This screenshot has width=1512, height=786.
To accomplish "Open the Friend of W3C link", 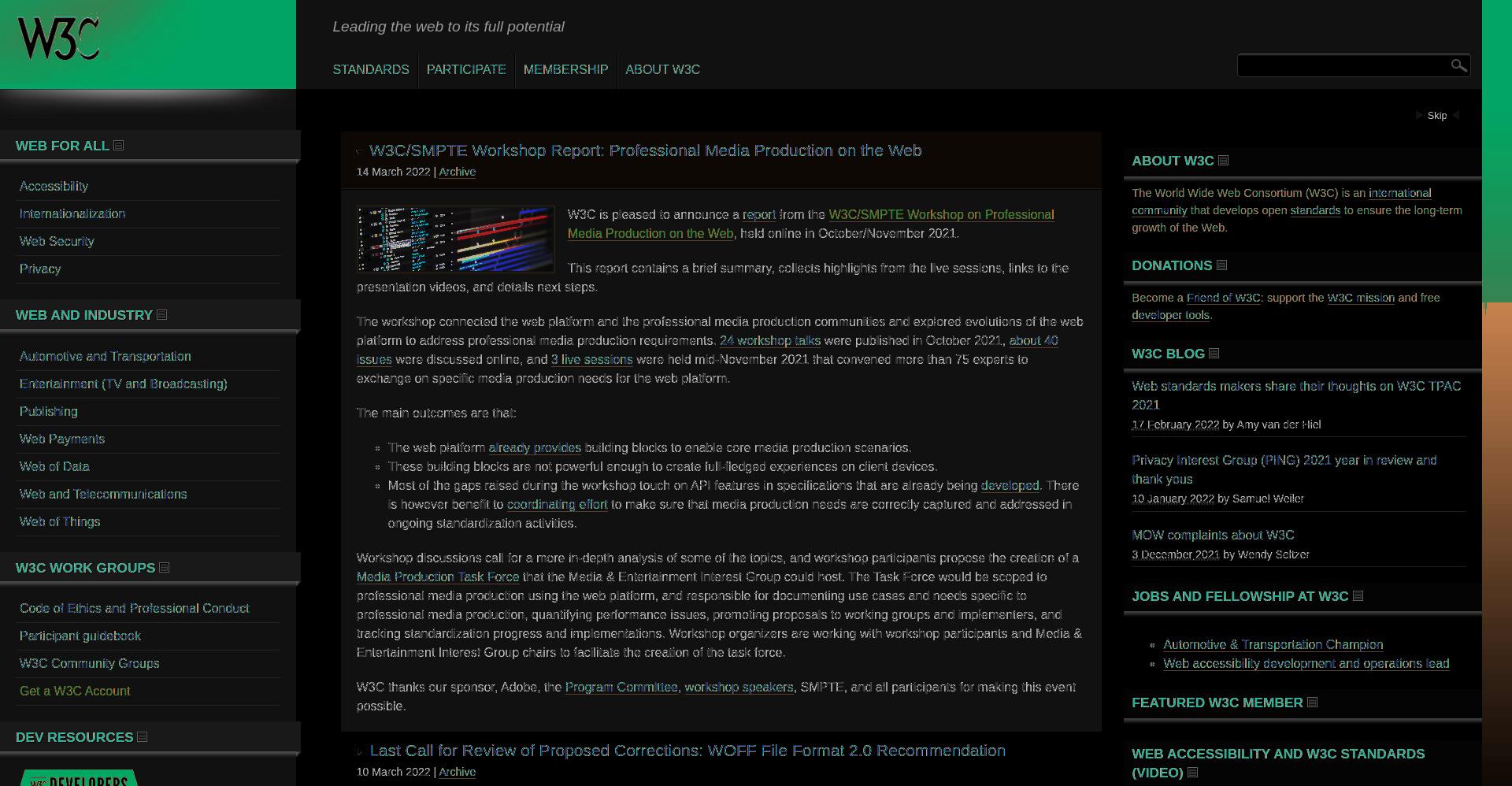I will click(x=1225, y=298).
